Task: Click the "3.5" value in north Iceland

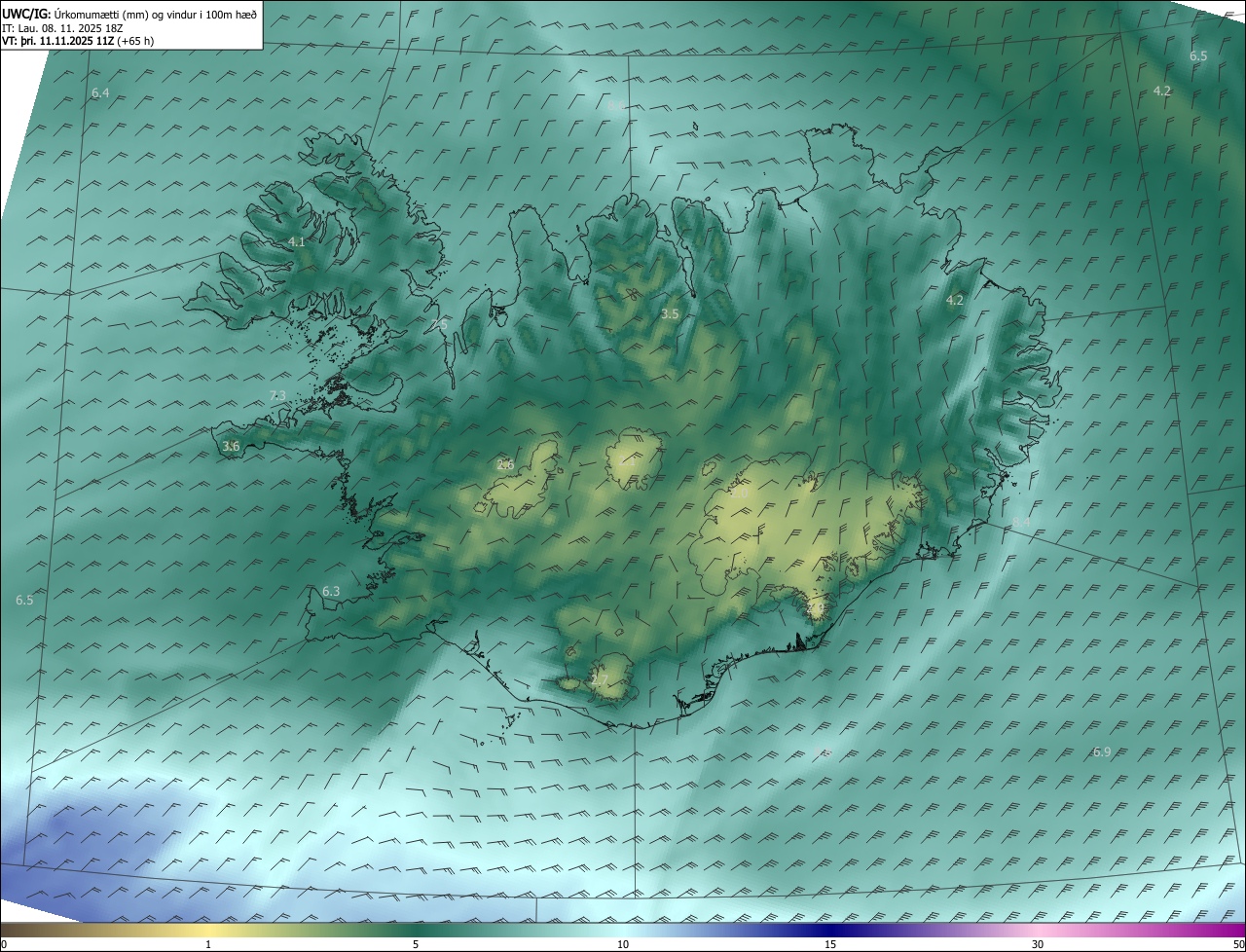Action: click(670, 314)
